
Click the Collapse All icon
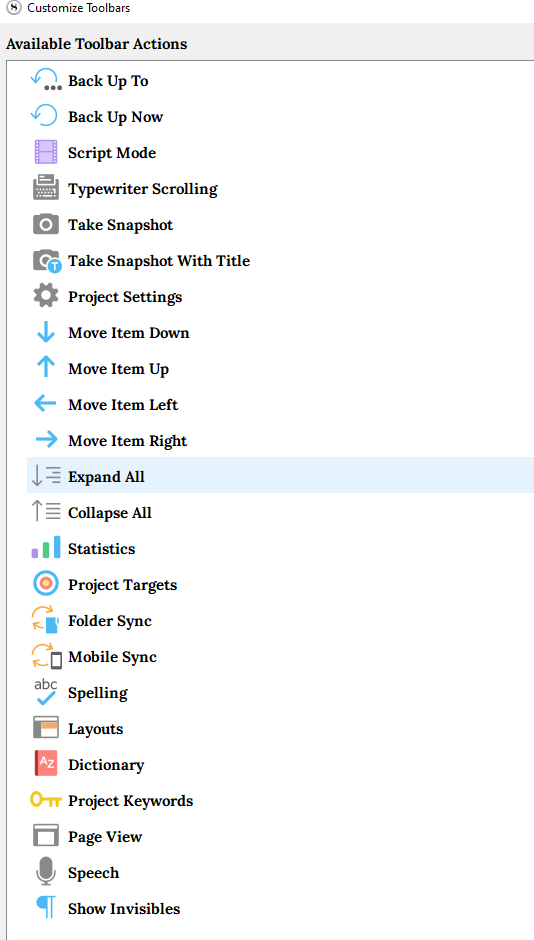tap(46, 512)
